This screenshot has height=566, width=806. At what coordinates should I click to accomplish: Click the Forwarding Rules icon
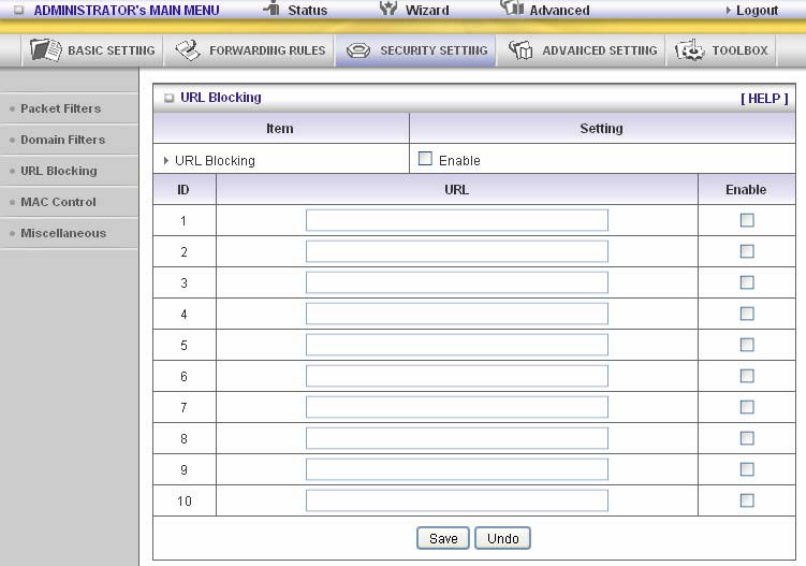[x=188, y=50]
